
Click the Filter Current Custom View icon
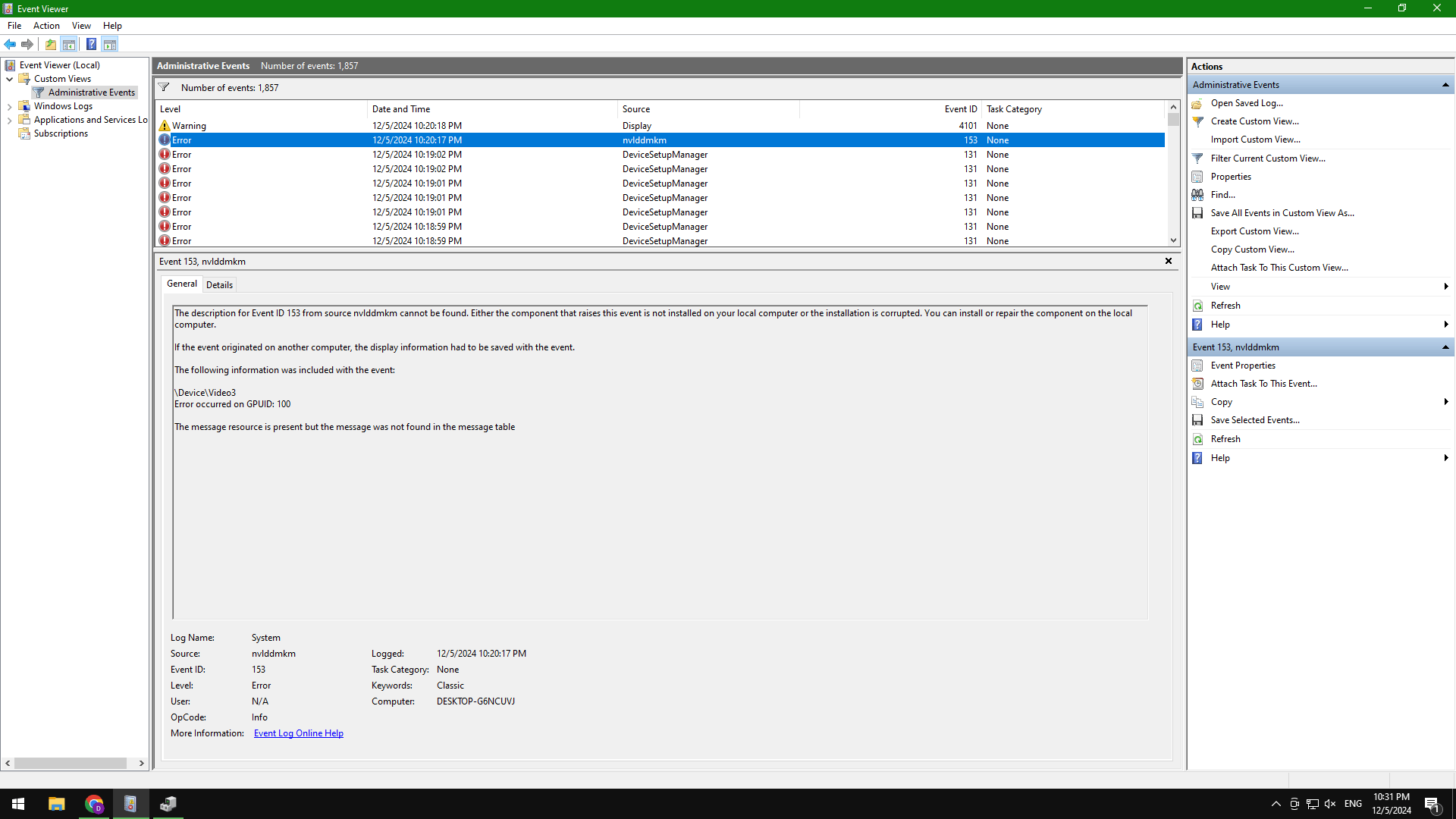[1197, 158]
